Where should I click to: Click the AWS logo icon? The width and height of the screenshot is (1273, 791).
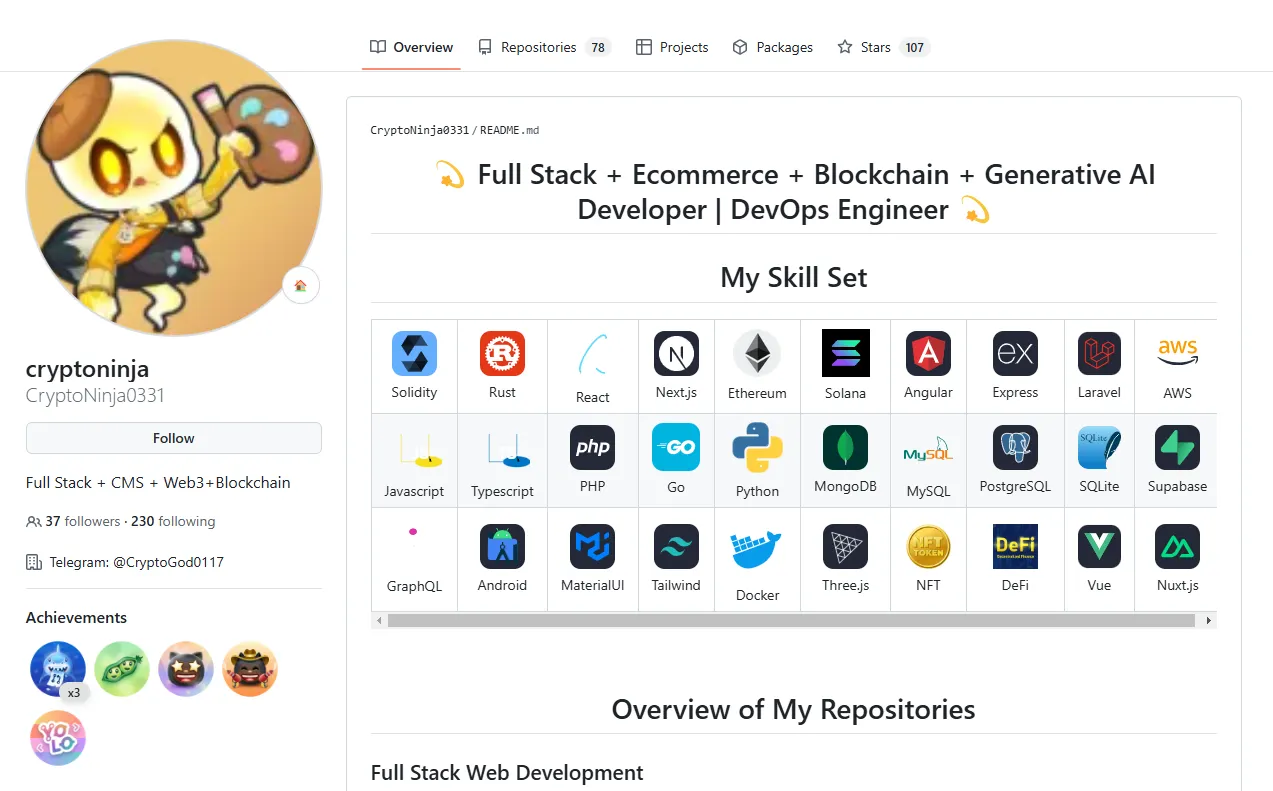1177,353
